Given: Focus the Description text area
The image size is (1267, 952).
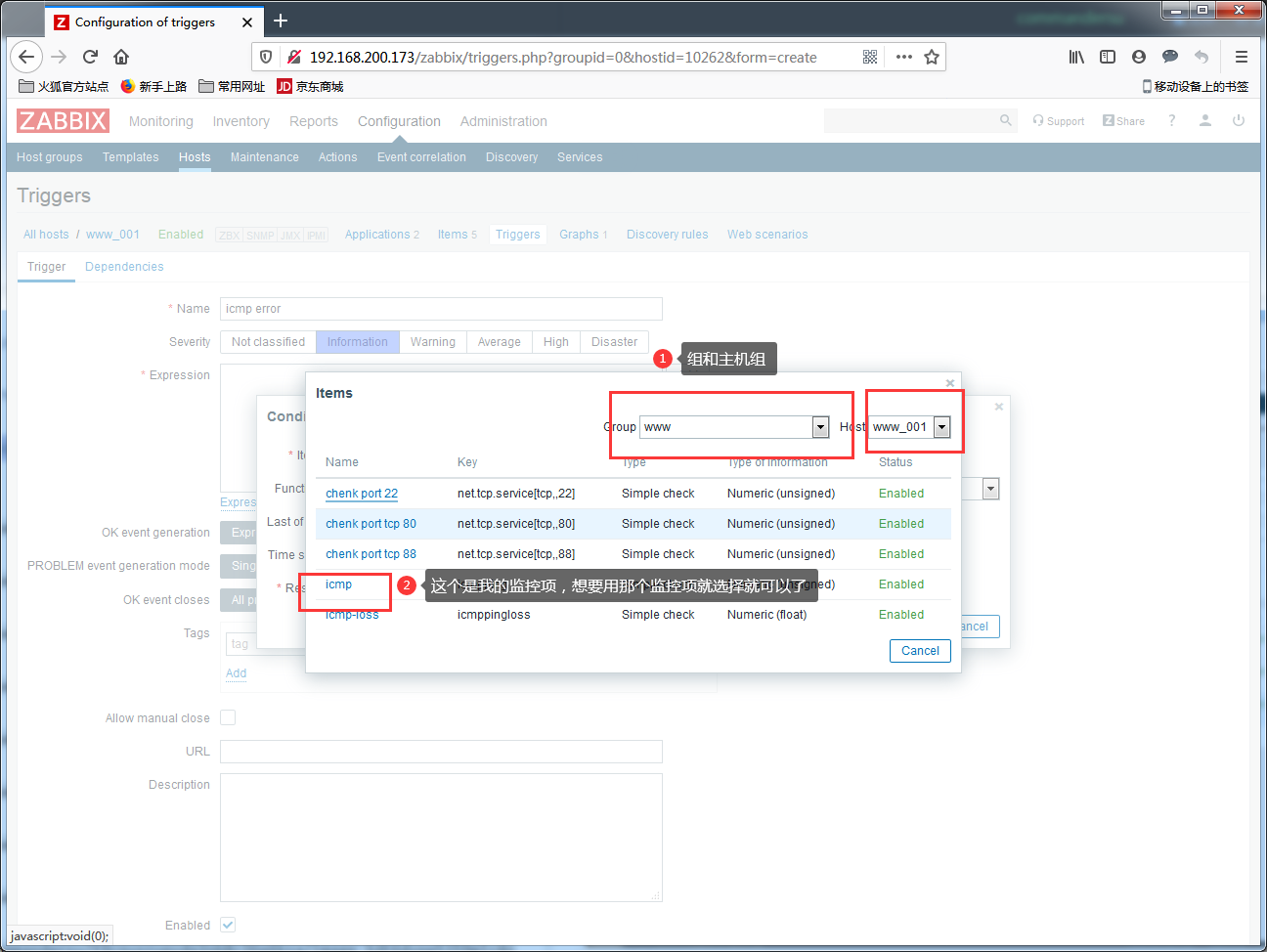Looking at the screenshot, I should [x=441, y=838].
